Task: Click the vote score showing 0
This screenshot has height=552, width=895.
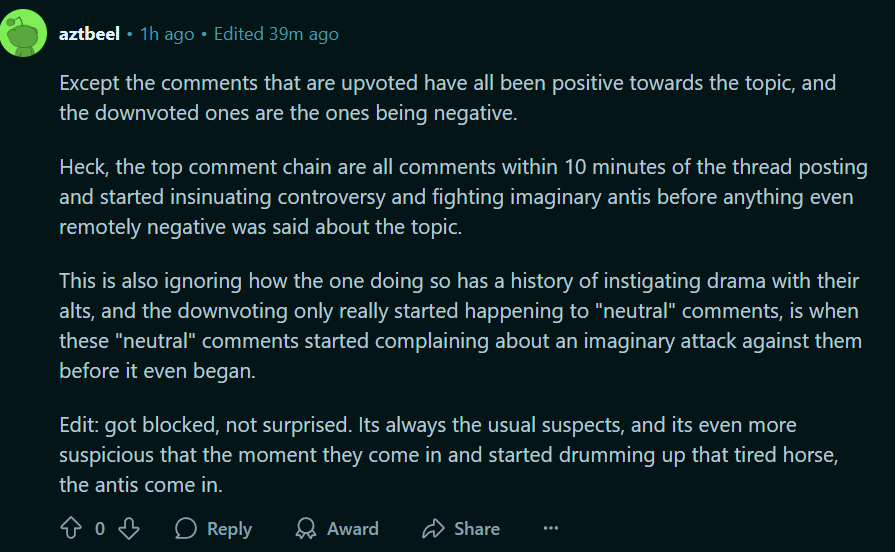Action: 100,529
